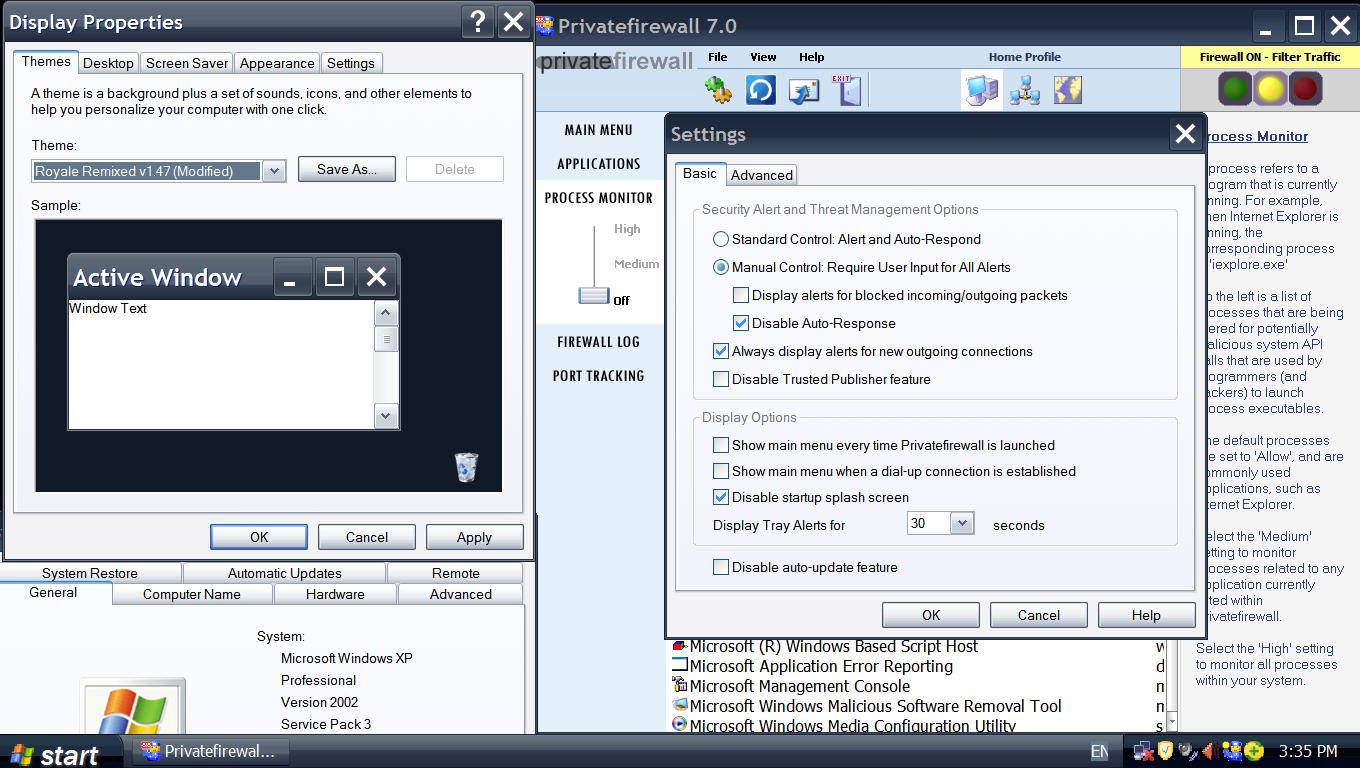Click the Process Monitor slider handle
1360x768 pixels.
click(x=594, y=296)
